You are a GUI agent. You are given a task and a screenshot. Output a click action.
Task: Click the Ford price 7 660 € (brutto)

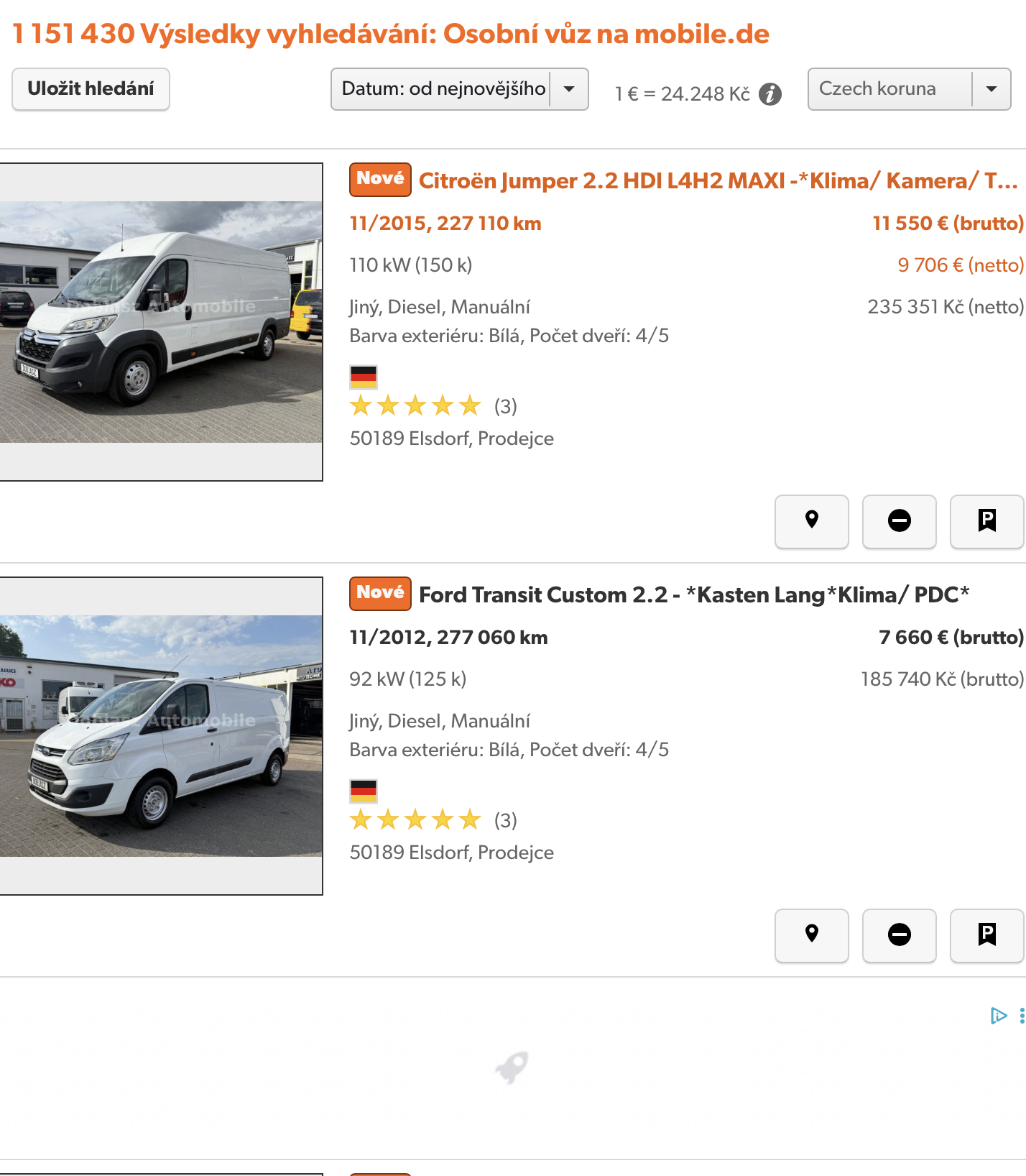coord(951,638)
